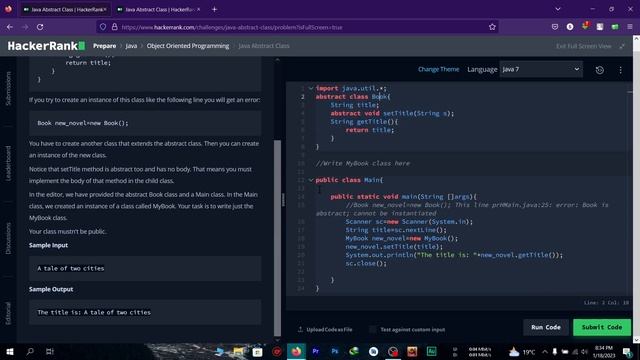The width and height of the screenshot is (640, 360).
Task: Click Upload Code as File
Action: tap(325, 329)
